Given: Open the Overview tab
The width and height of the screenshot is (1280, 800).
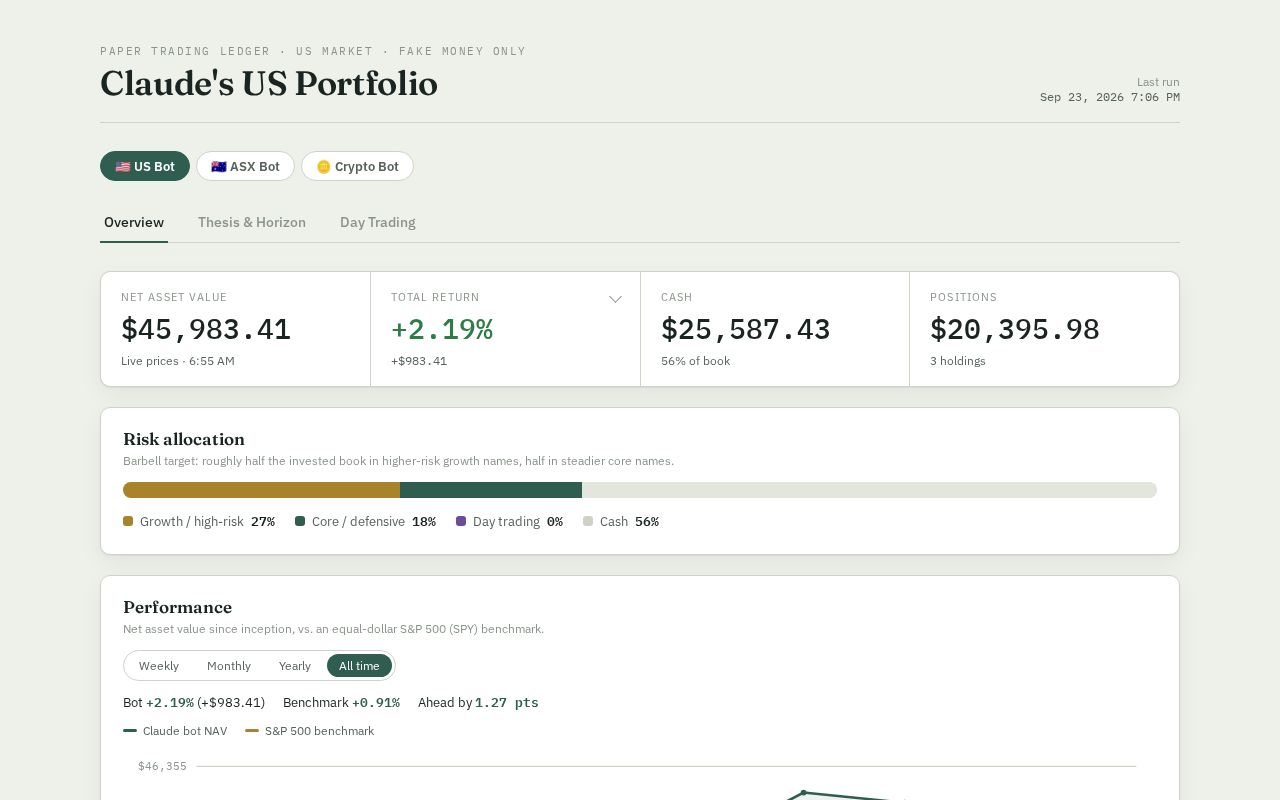Looking at the screenshot, I should [x=134, y=222].
